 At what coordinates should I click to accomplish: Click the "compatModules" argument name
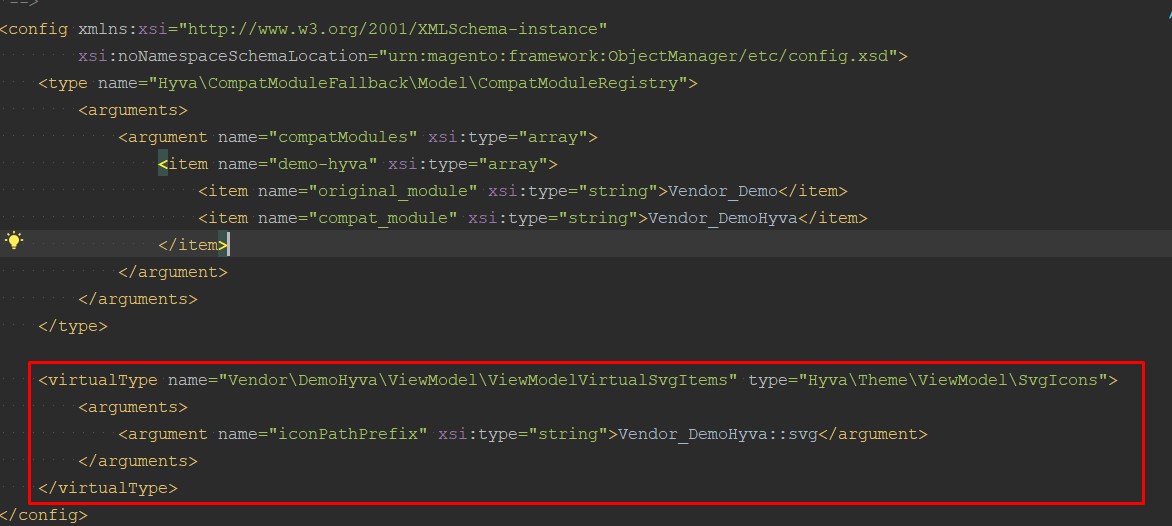[x=343, y=137]
